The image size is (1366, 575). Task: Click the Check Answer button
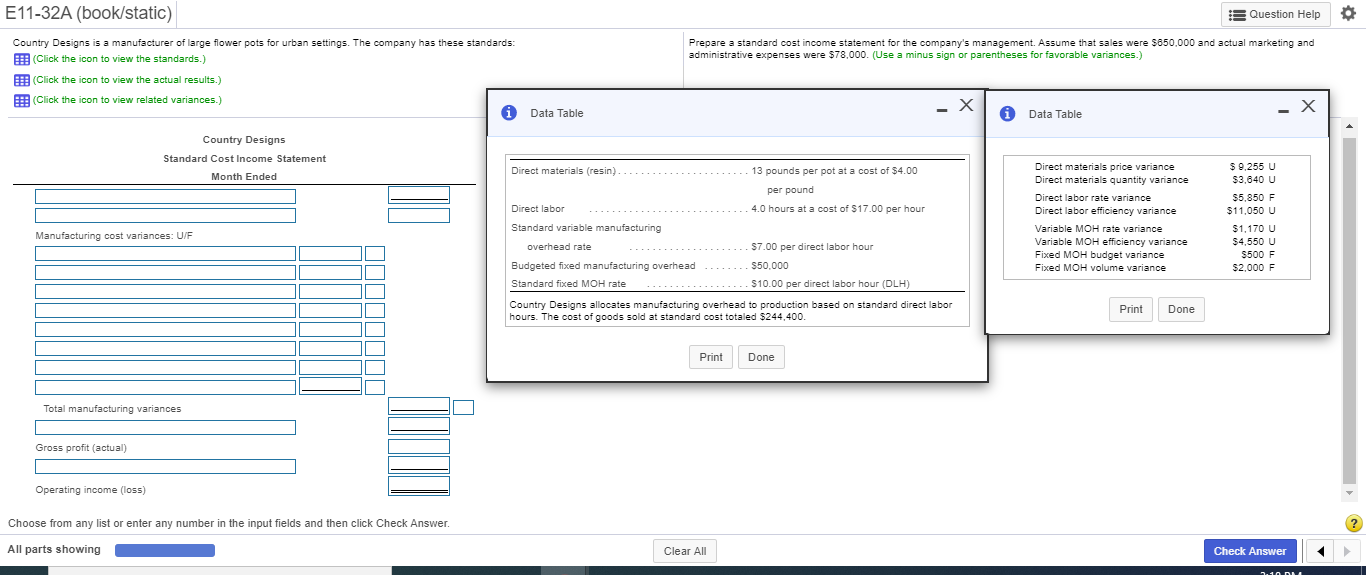pos(1250,551)
